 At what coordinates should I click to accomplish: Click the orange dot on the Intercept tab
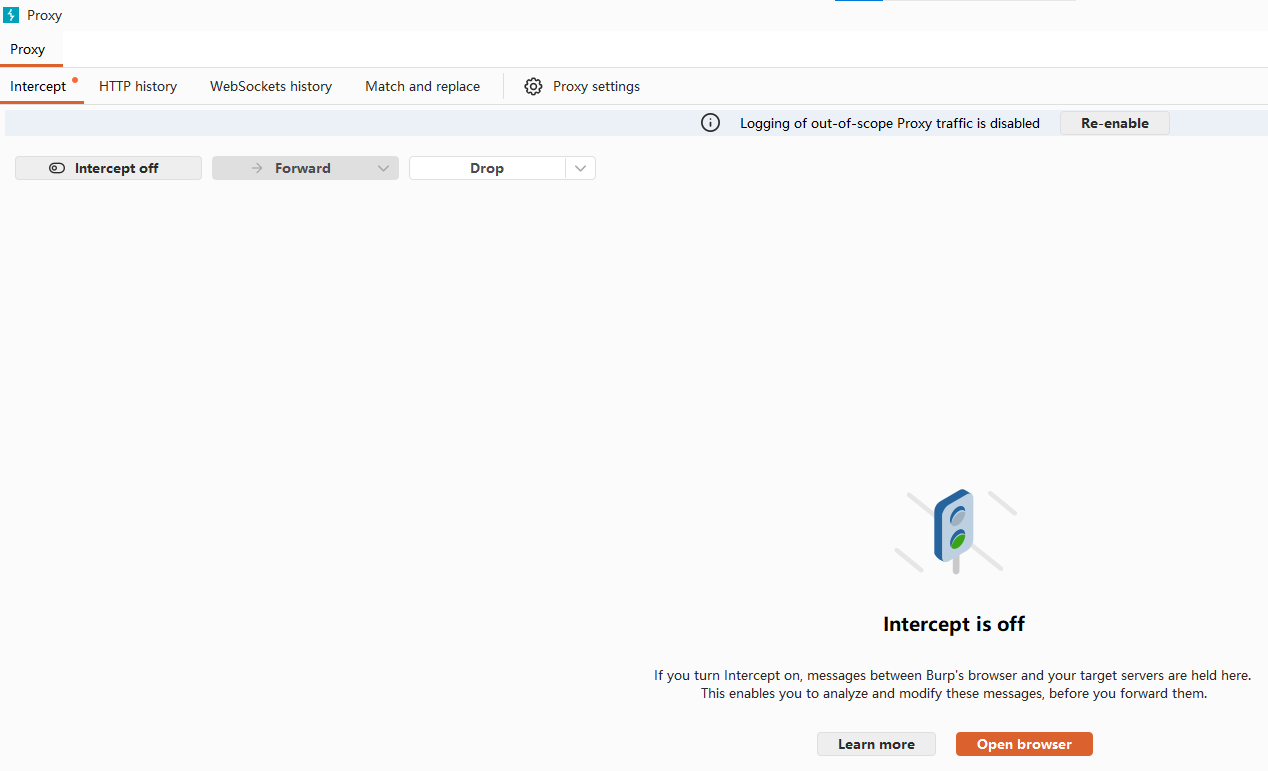pos(75,79)
